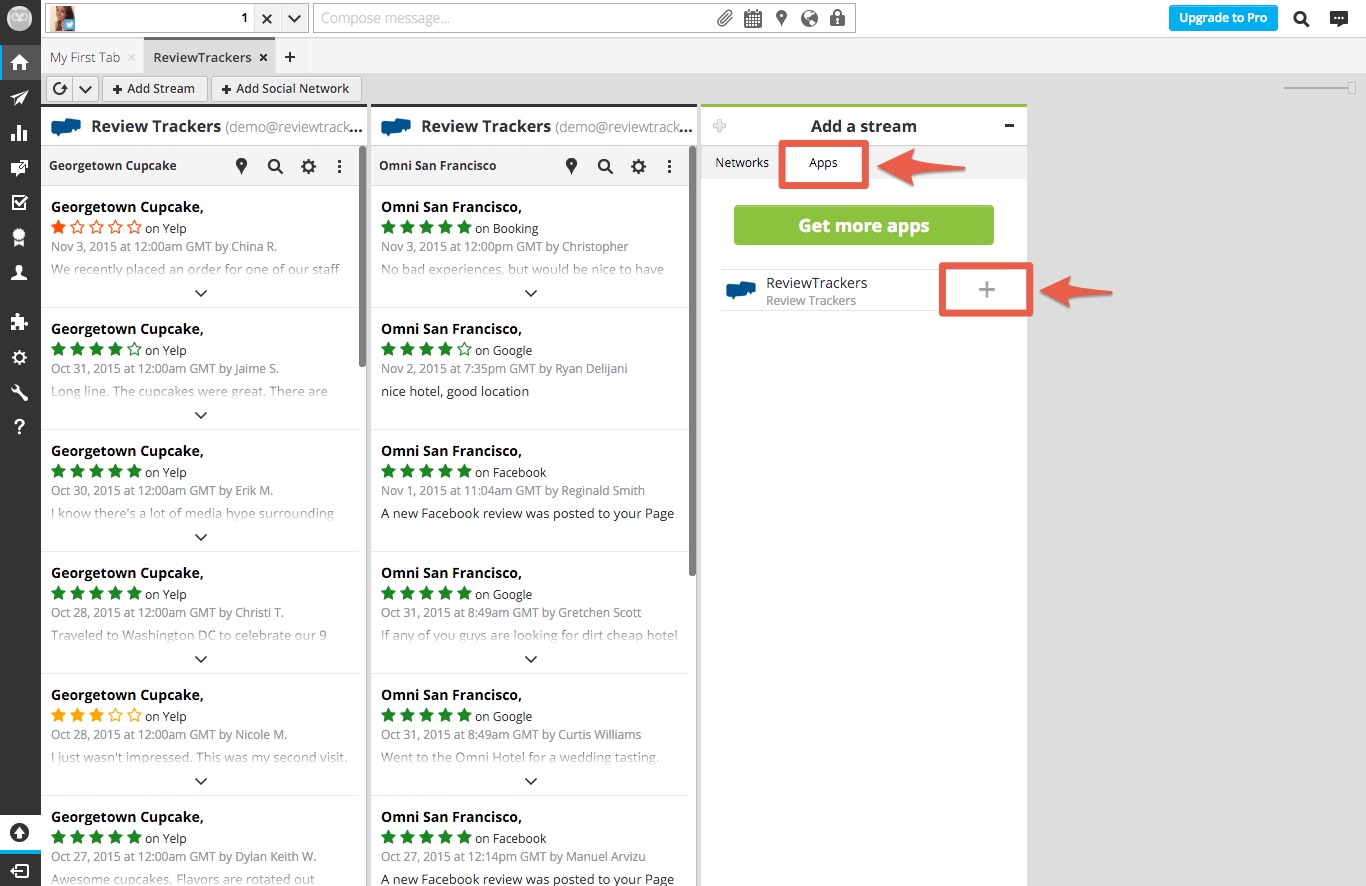Switch to the Apps tab
1366x886 pixels.
click(823, 162)
